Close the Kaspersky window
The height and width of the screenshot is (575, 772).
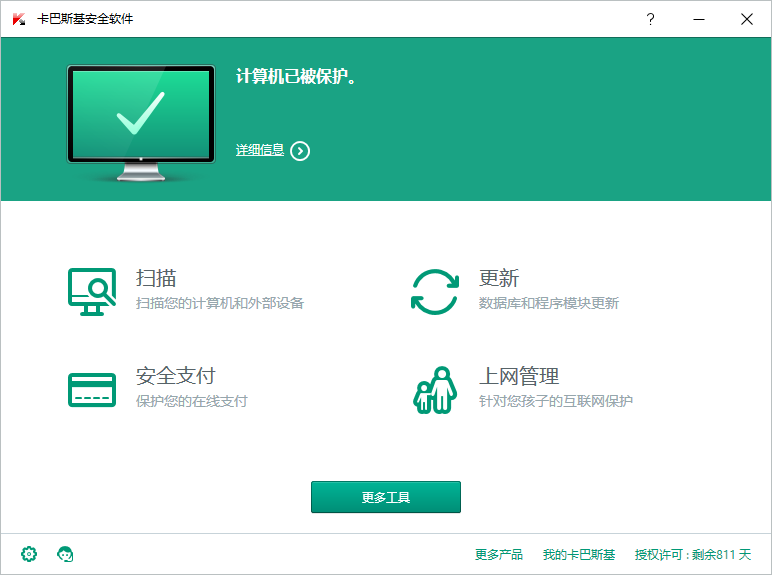coord(747,19)
